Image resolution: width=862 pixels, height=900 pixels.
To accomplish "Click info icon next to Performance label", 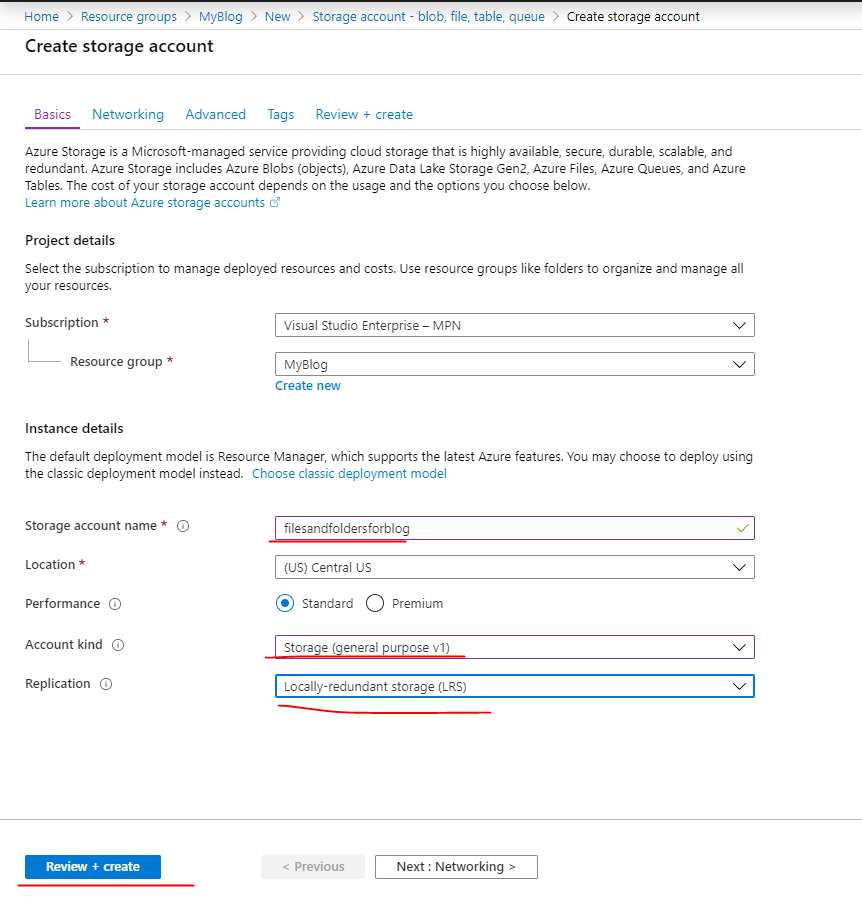I will (x=115, y=604).
